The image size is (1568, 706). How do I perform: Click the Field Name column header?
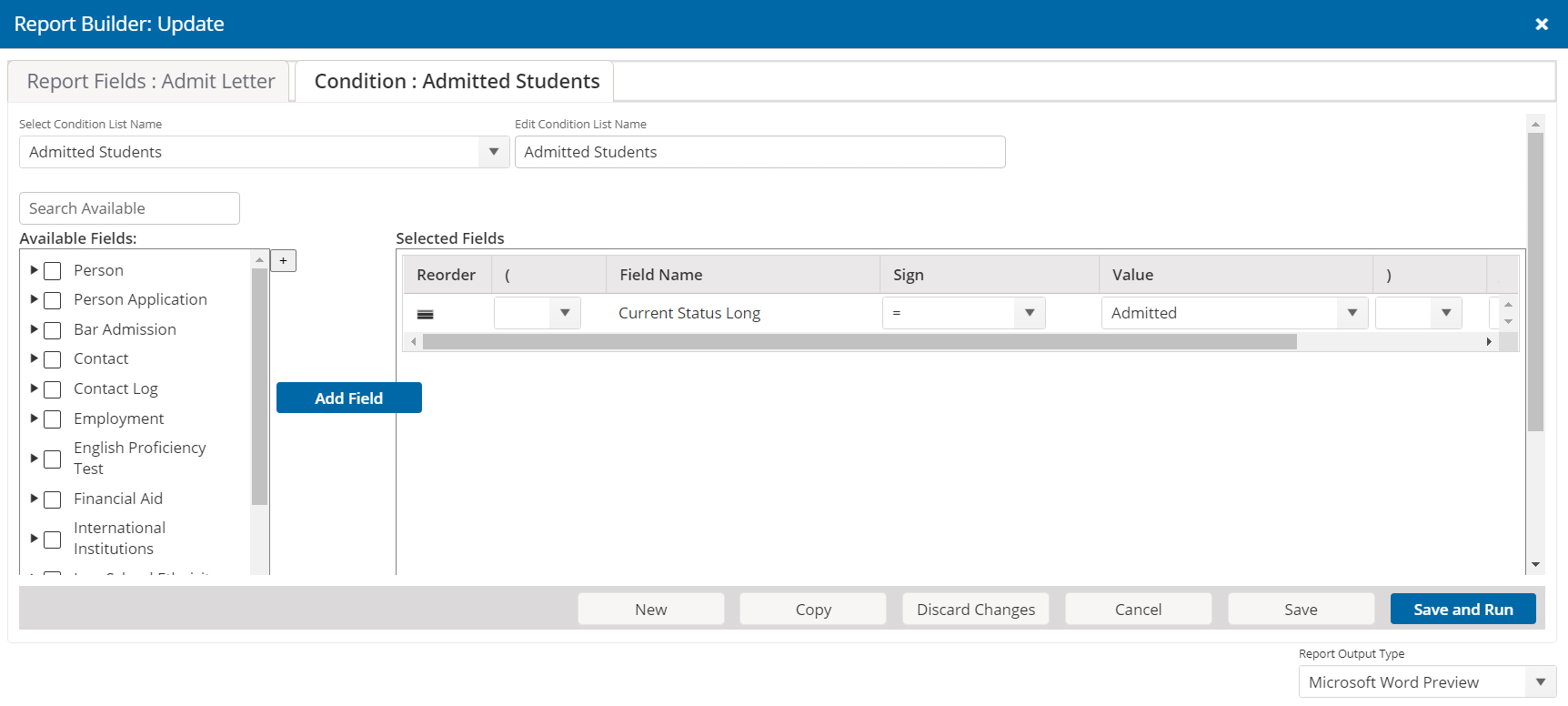coord(743,275)
